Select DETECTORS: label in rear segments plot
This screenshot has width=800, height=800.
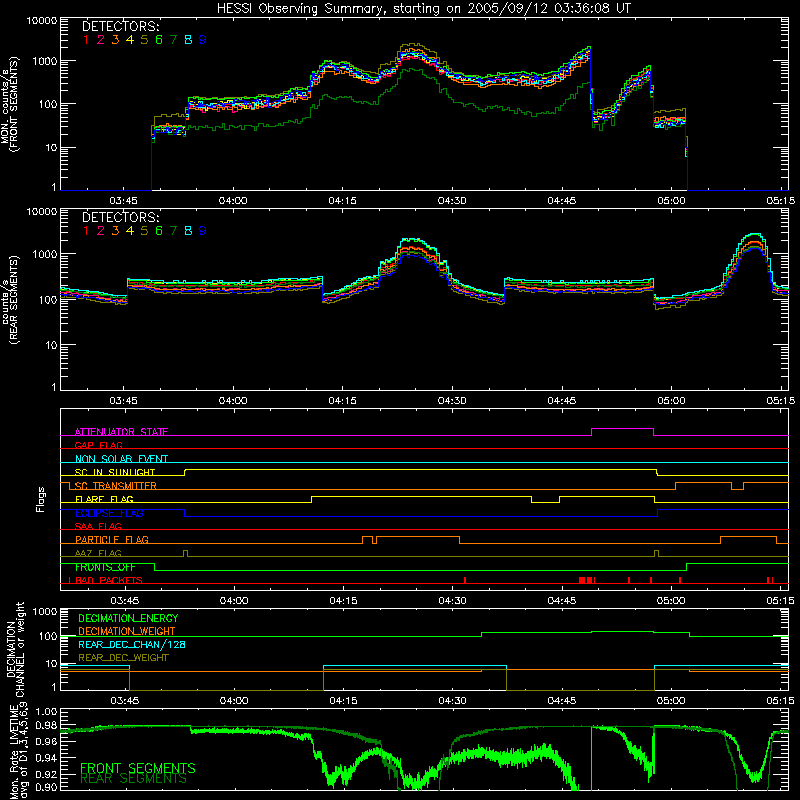tap(120, 217)
